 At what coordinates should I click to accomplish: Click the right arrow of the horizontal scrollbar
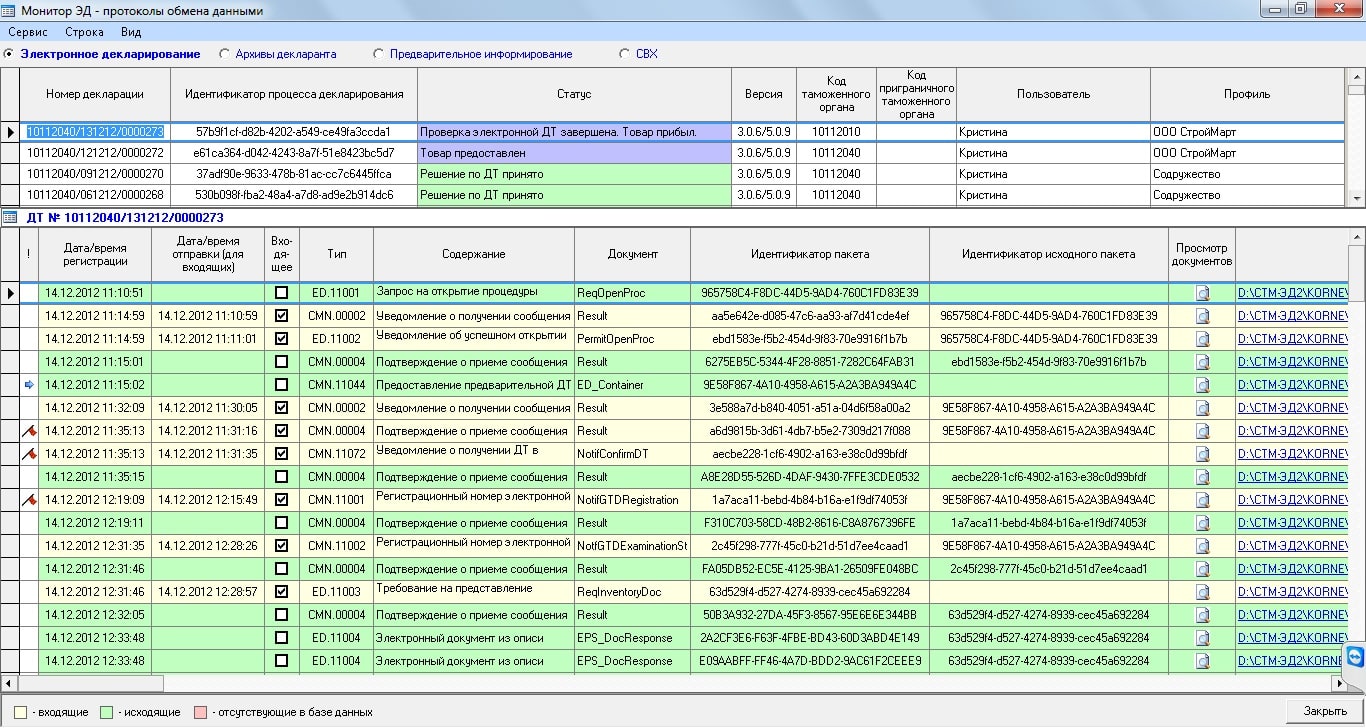pos(1339,684)
